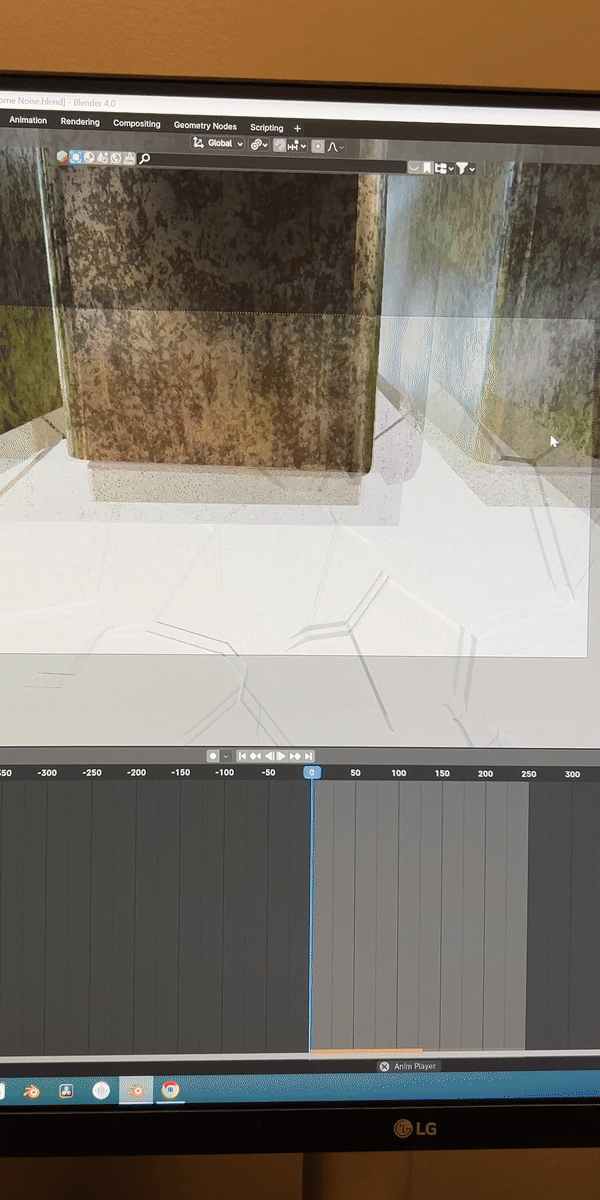The image size is (600, 1200).
Task: Open the Scripting workspace tab
Action: tap(267, 127)
